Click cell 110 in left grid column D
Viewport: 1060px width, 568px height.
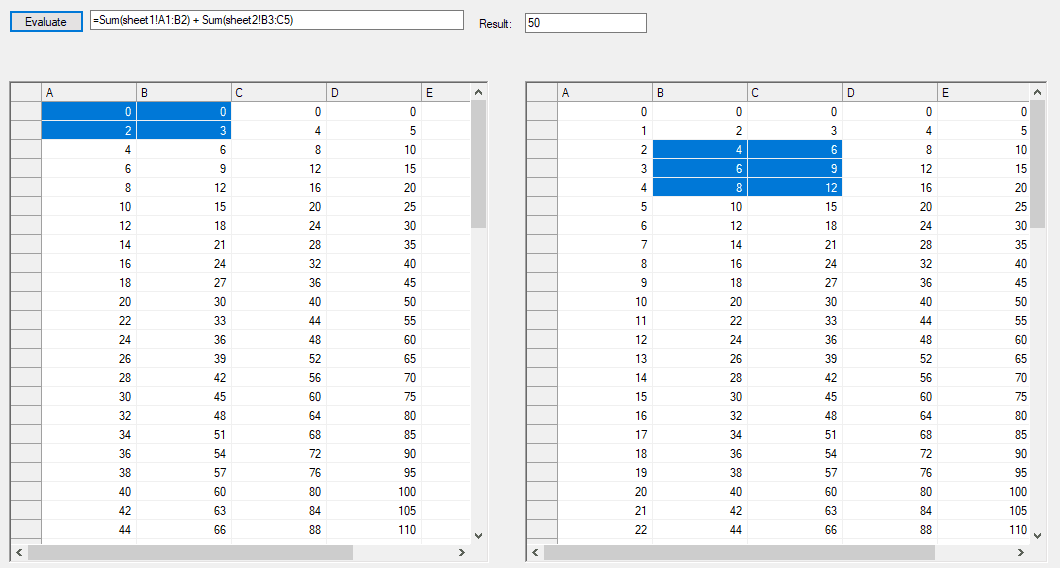(x=374, y=529)
